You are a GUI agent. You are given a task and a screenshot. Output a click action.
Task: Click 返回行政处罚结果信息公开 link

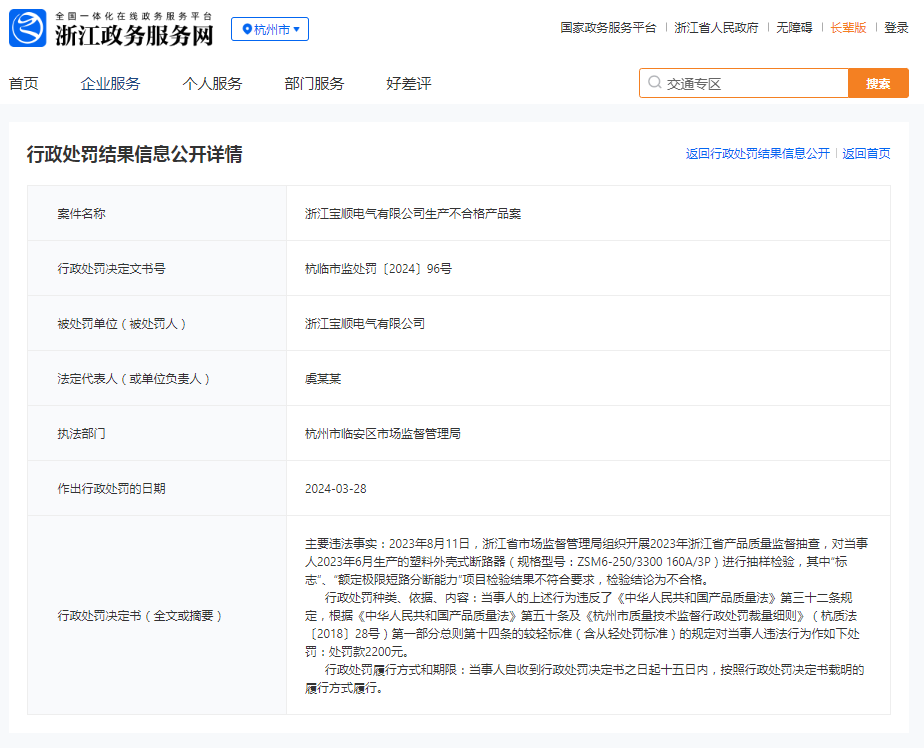(x=757, y=153)
